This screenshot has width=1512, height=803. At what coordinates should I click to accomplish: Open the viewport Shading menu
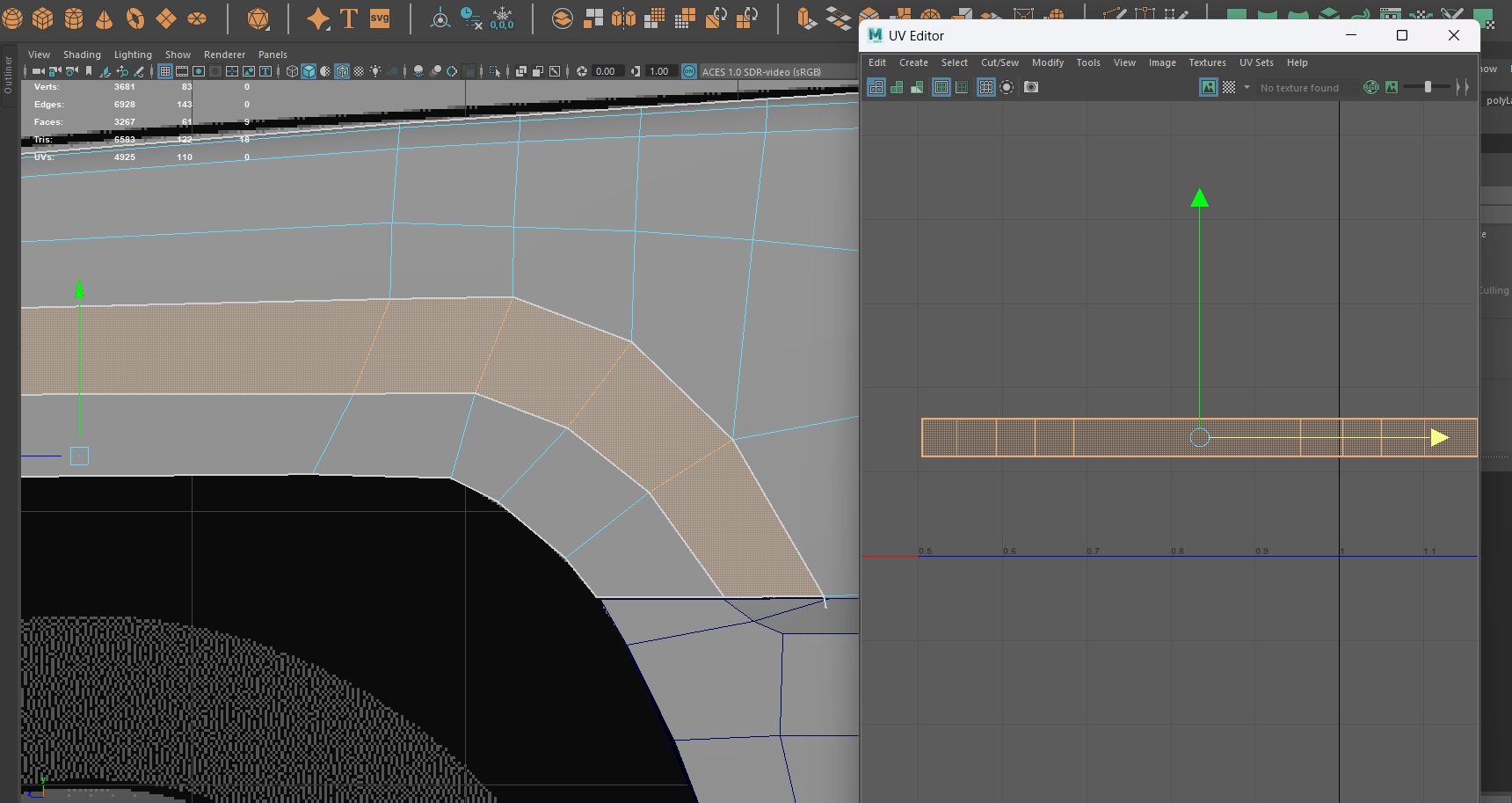(x=82, y=55)
